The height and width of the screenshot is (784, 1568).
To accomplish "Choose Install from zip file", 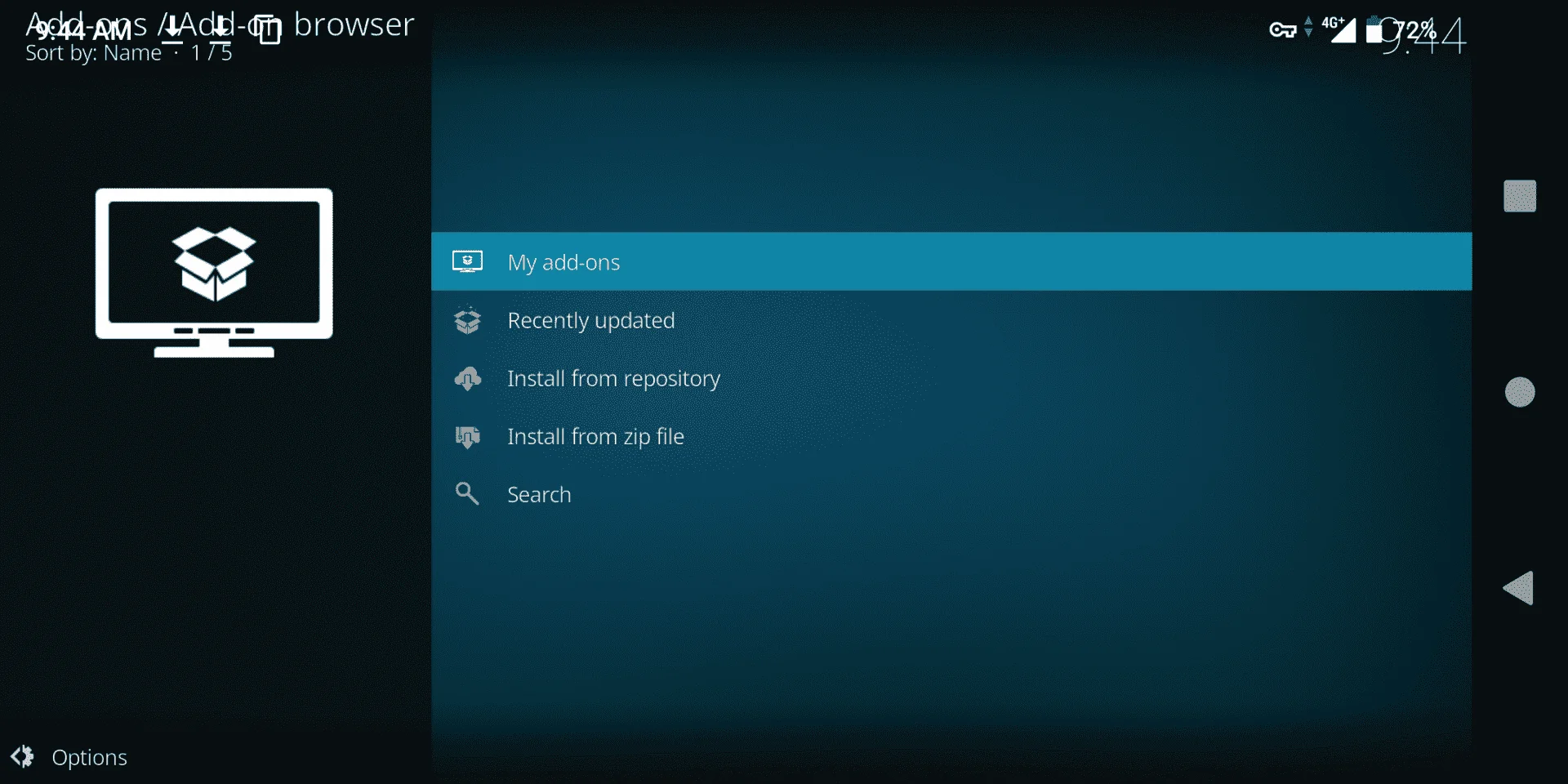I will 951,436.
